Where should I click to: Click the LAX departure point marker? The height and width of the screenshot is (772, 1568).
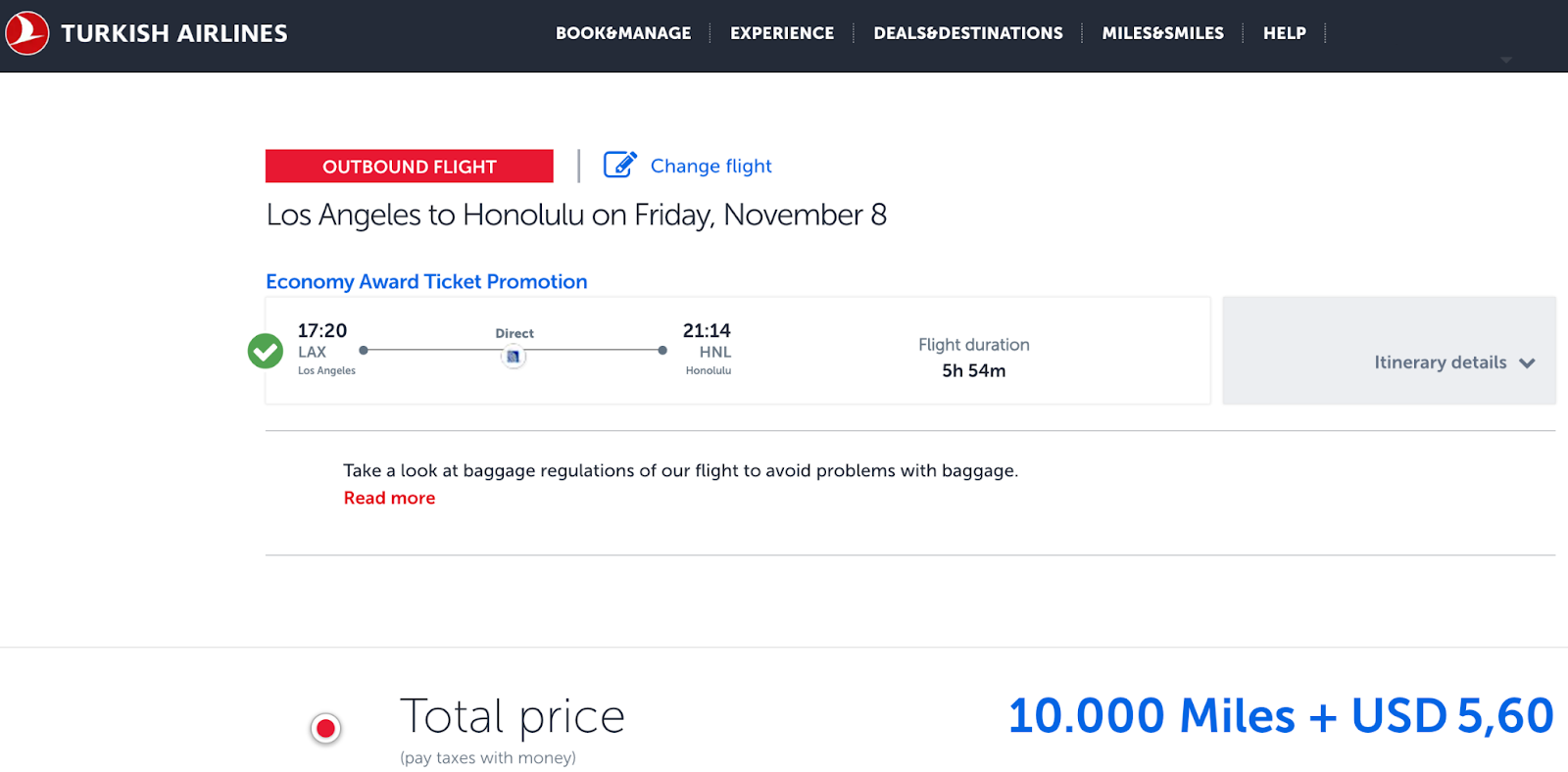(x=364, y=350)
